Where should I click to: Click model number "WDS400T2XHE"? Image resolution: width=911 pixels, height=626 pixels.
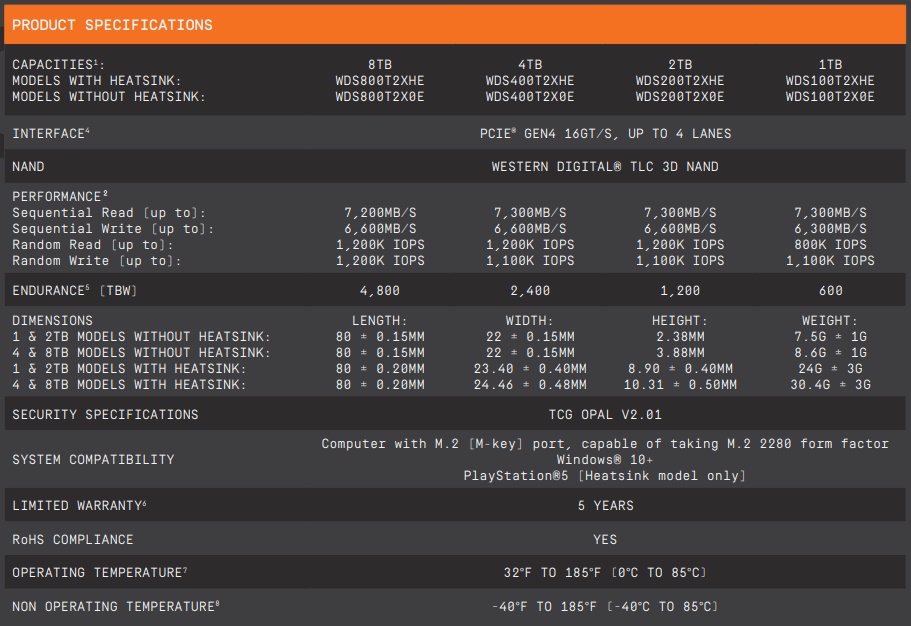click(530, 81)
